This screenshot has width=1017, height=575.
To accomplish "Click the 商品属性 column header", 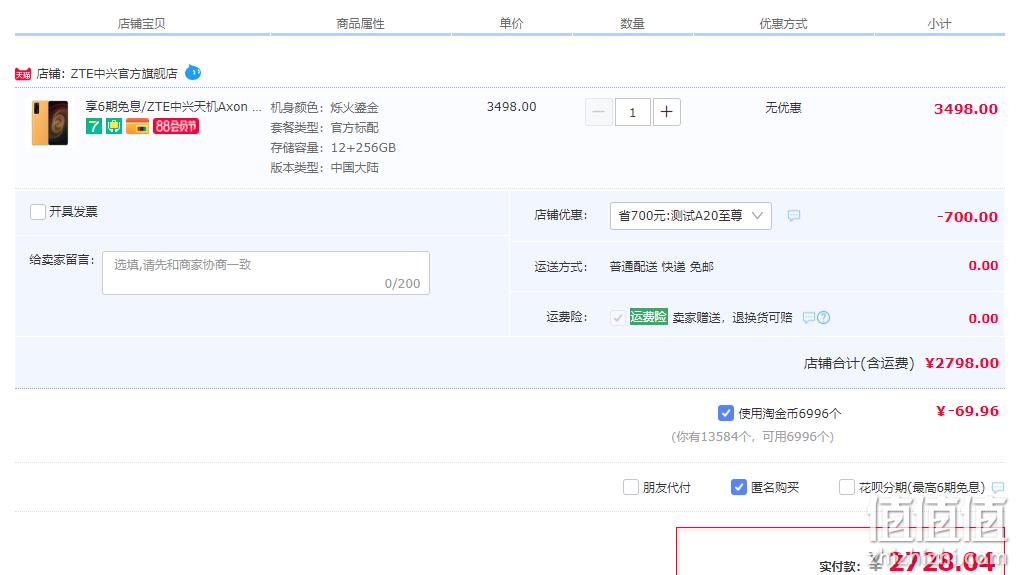I will coord(361,24).
